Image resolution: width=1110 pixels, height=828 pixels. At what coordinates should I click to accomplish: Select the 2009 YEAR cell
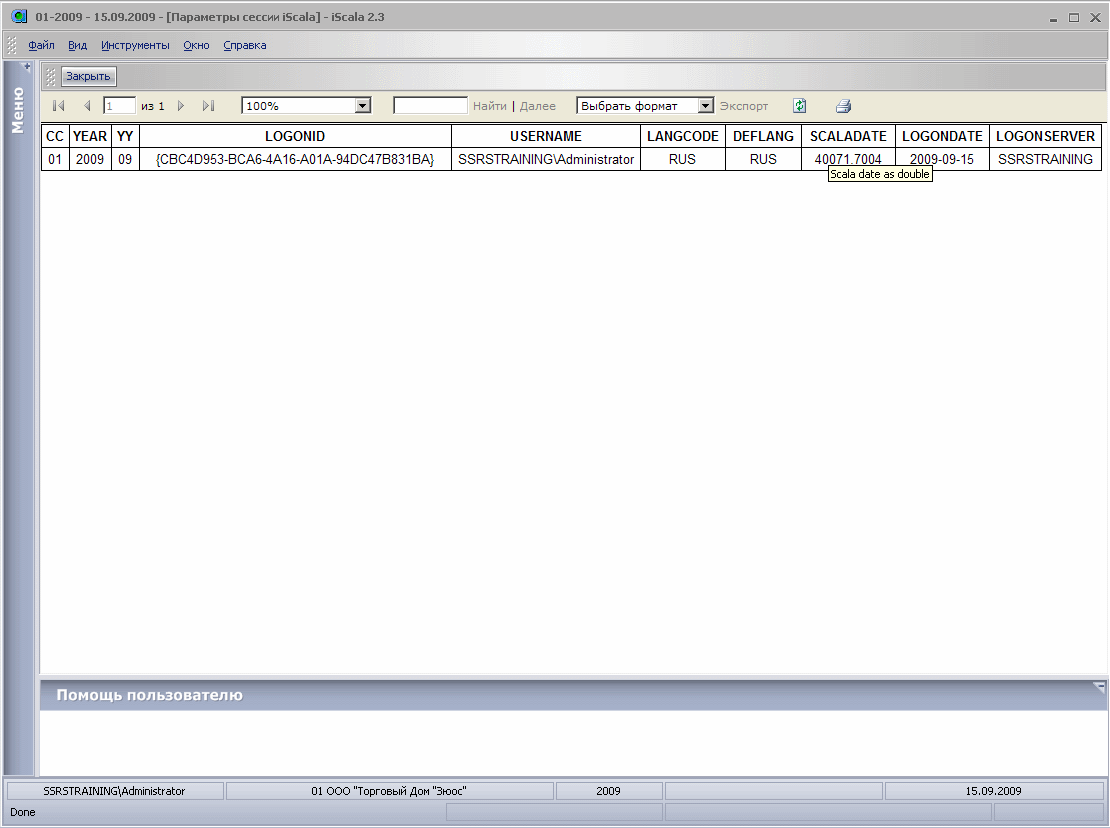[90, 159]
